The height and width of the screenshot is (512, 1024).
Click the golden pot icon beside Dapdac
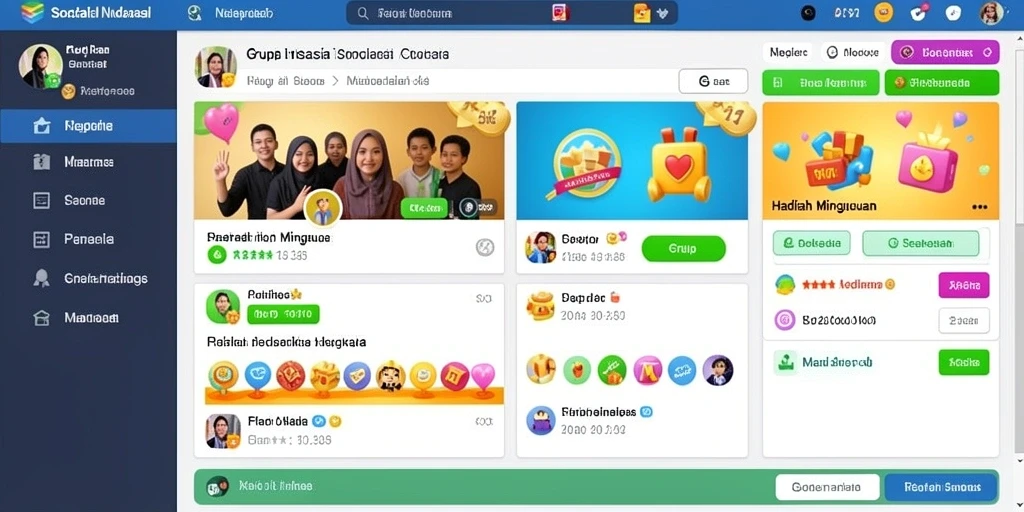(x=541, y=306)
